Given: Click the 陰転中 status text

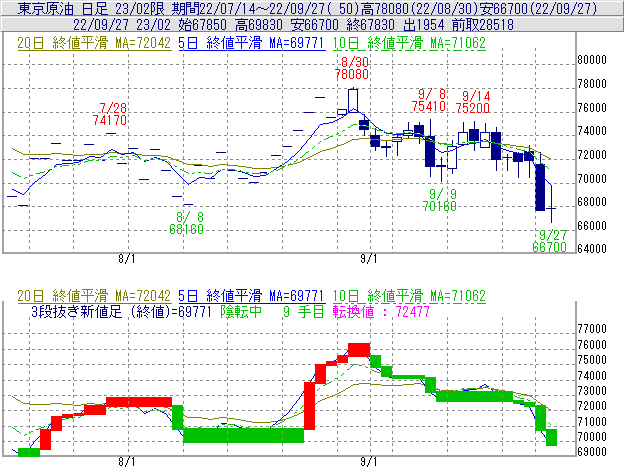Looking at the screenshot, I should [x=241, y=311].
